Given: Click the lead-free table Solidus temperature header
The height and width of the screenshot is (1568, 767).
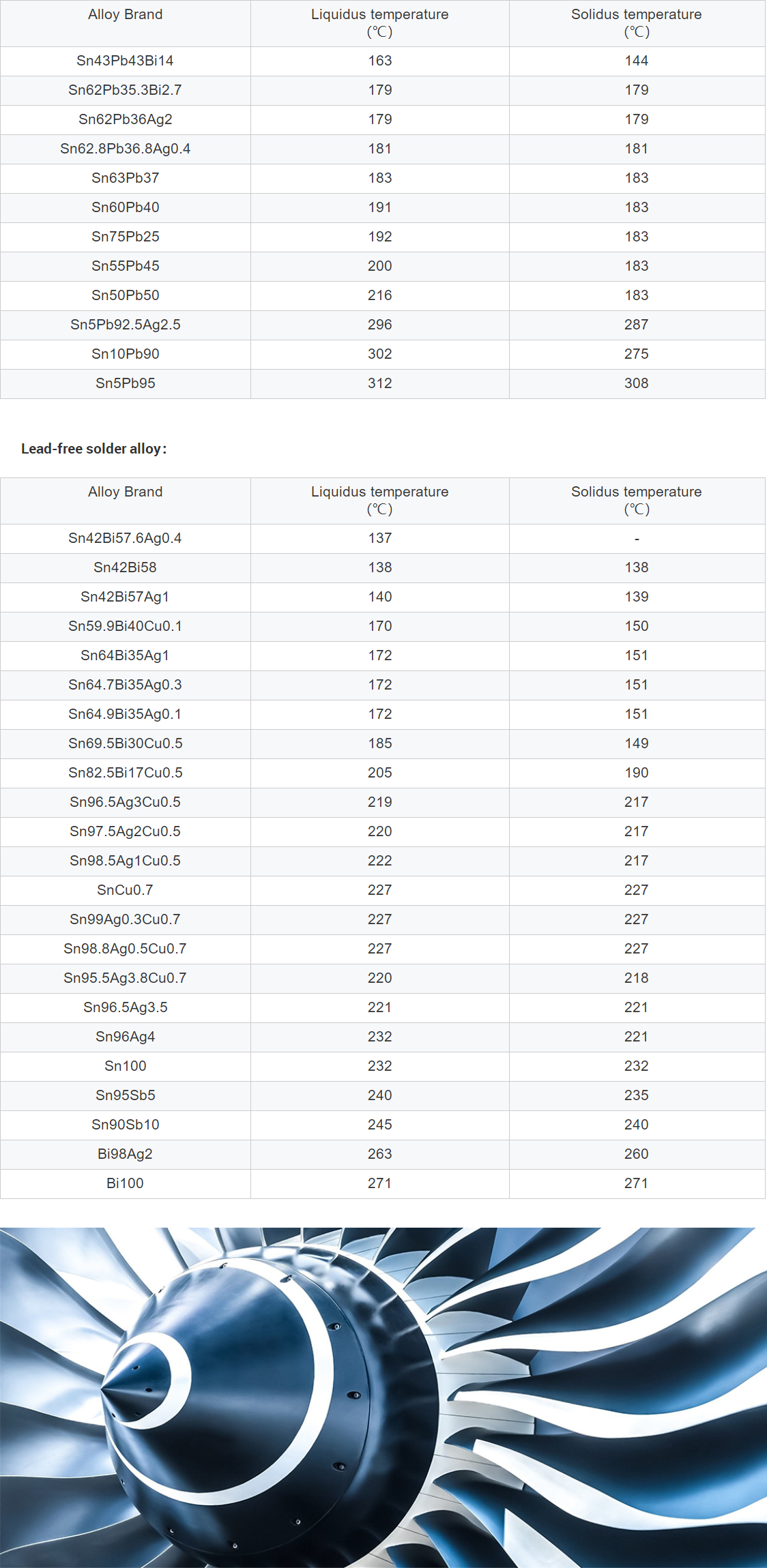Looking at the screenshot, I should [x=637, y=500].
